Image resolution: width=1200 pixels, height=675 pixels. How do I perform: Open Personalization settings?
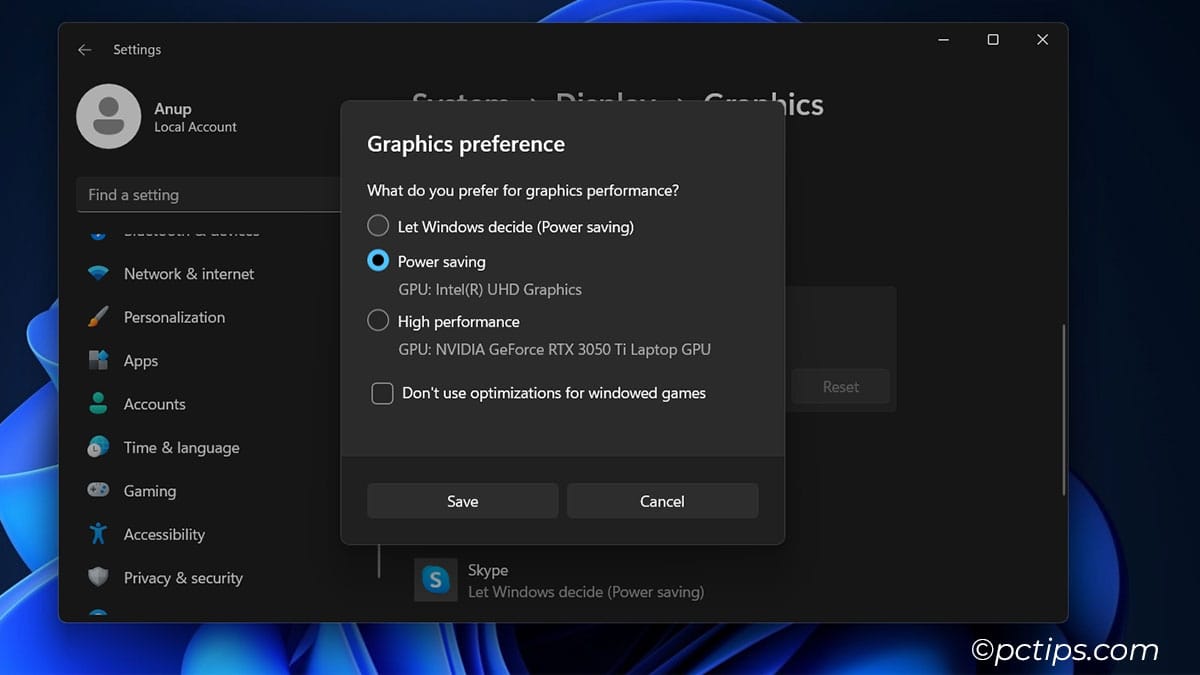point(174,317)
